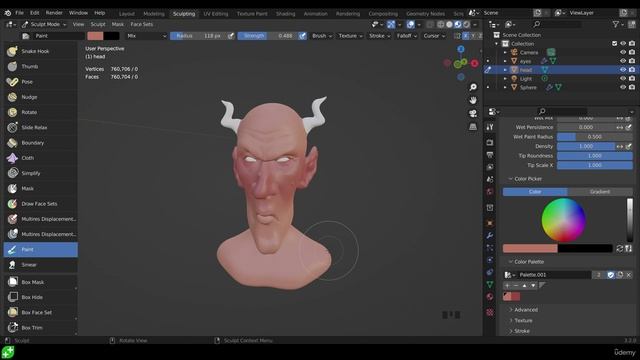This screenshot has height=360, width=640.
Task: Select the Mask brush tool
Action: tap(40, 189)
